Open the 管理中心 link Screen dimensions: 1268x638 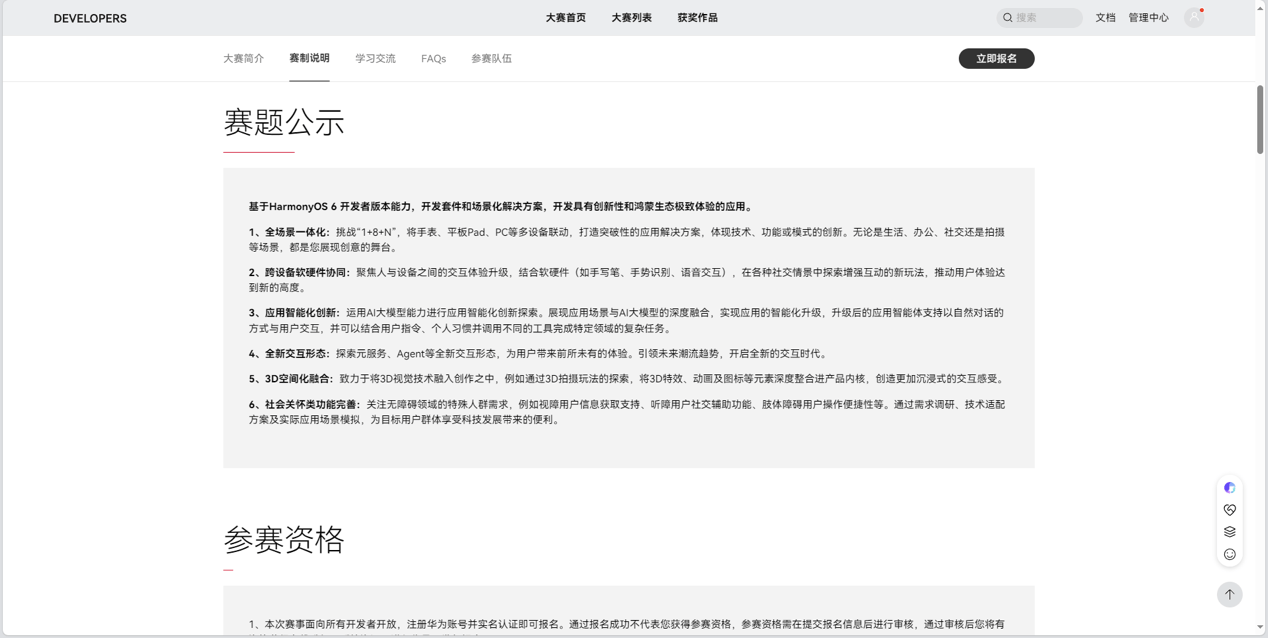pyautogui.click(x=1148, y=18)
